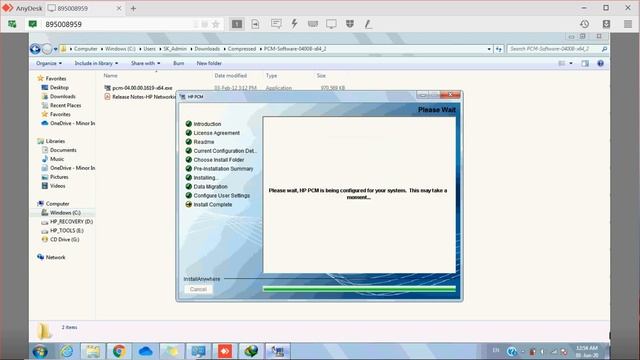The height and width of the screenshot is (360, 640).
Task: Click the green installer progress bar
Action: tap(359, 289)
